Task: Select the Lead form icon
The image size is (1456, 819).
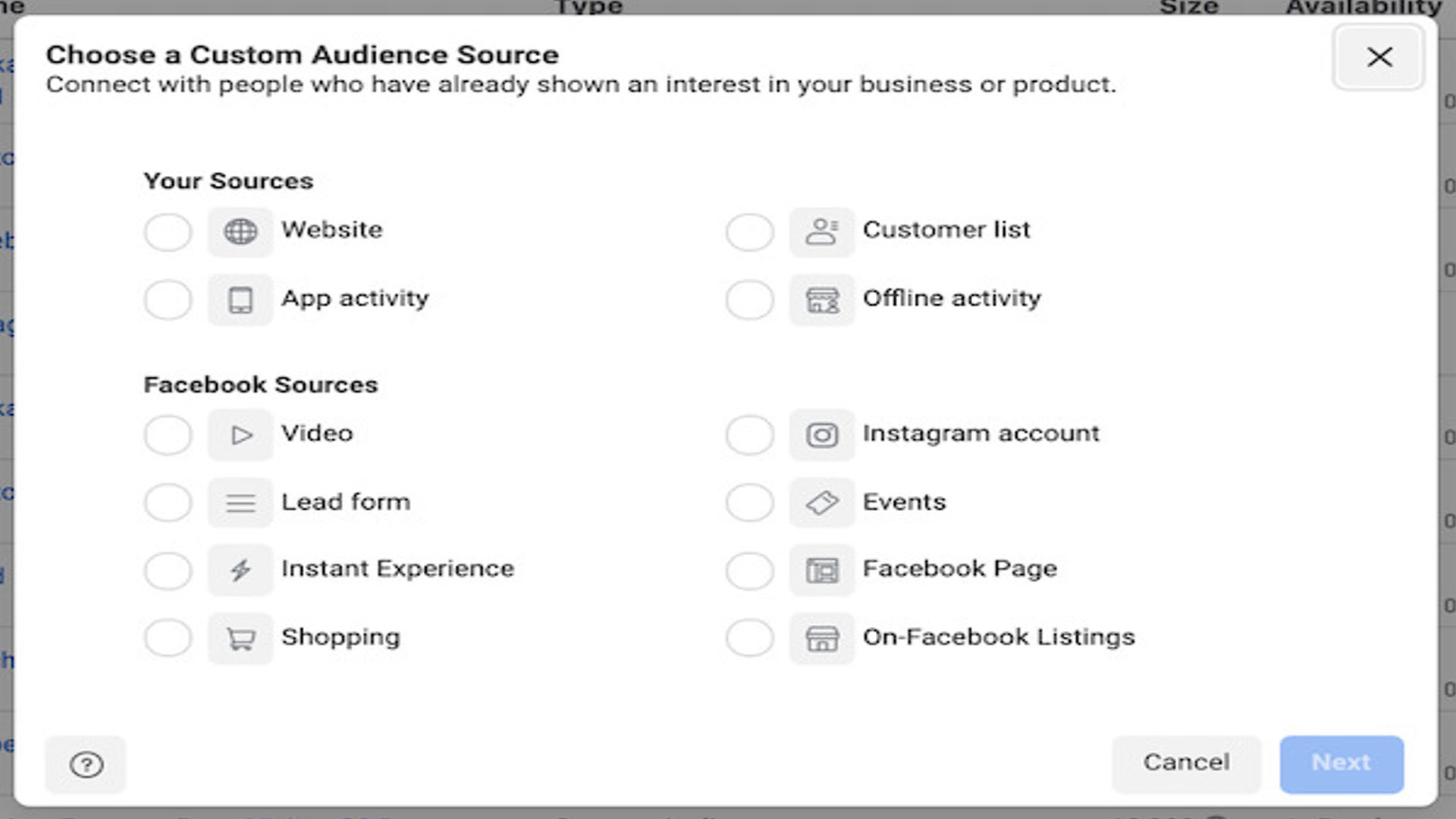Action: (240, 502)
